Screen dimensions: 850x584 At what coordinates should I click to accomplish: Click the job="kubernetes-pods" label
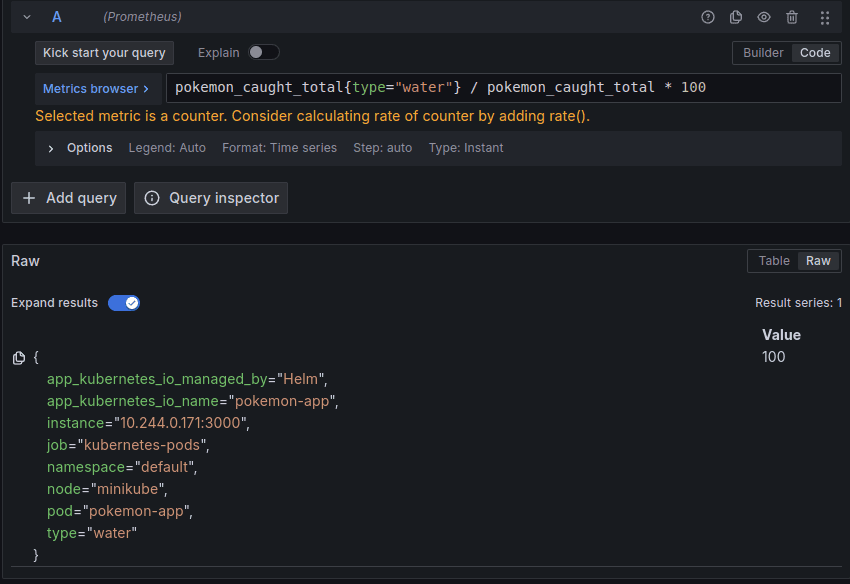(128, 445)
